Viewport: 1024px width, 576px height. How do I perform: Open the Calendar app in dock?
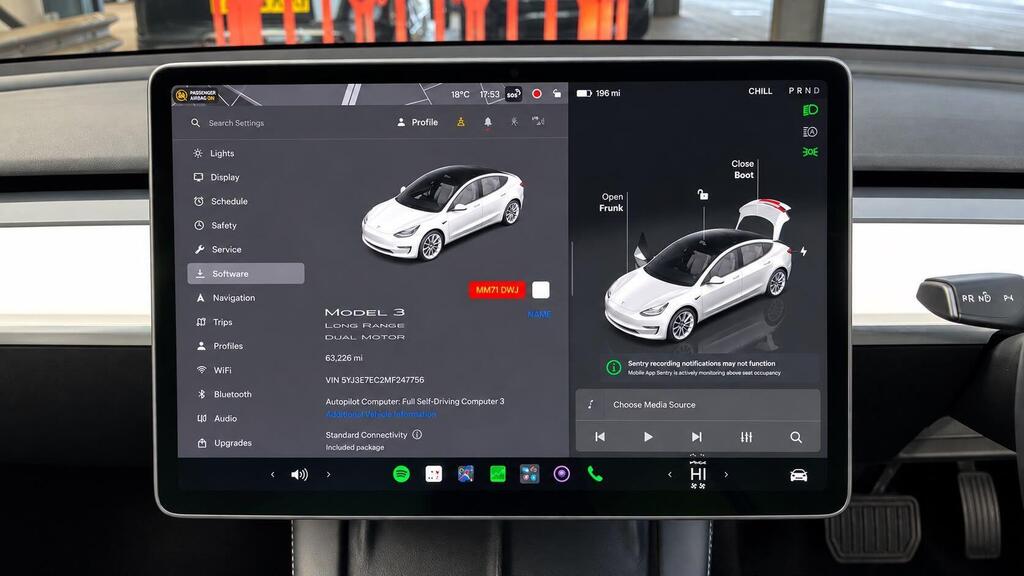click(434, 474)
